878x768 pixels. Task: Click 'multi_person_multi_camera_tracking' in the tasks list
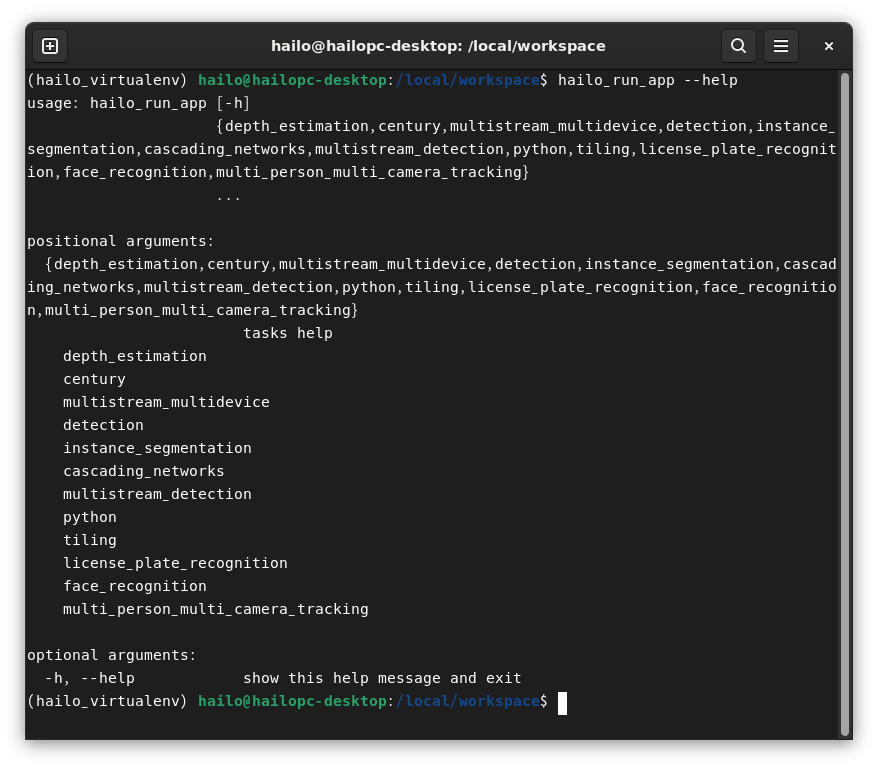216,608
